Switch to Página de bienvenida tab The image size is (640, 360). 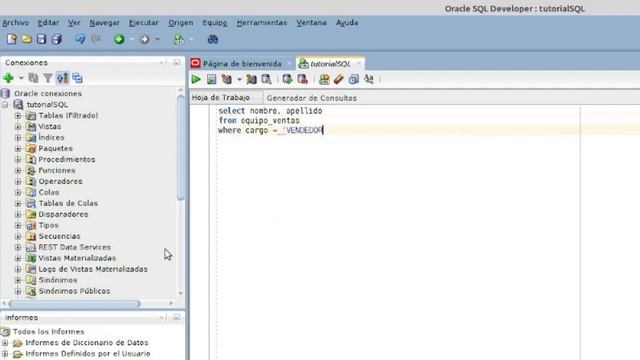coord(242,64)
